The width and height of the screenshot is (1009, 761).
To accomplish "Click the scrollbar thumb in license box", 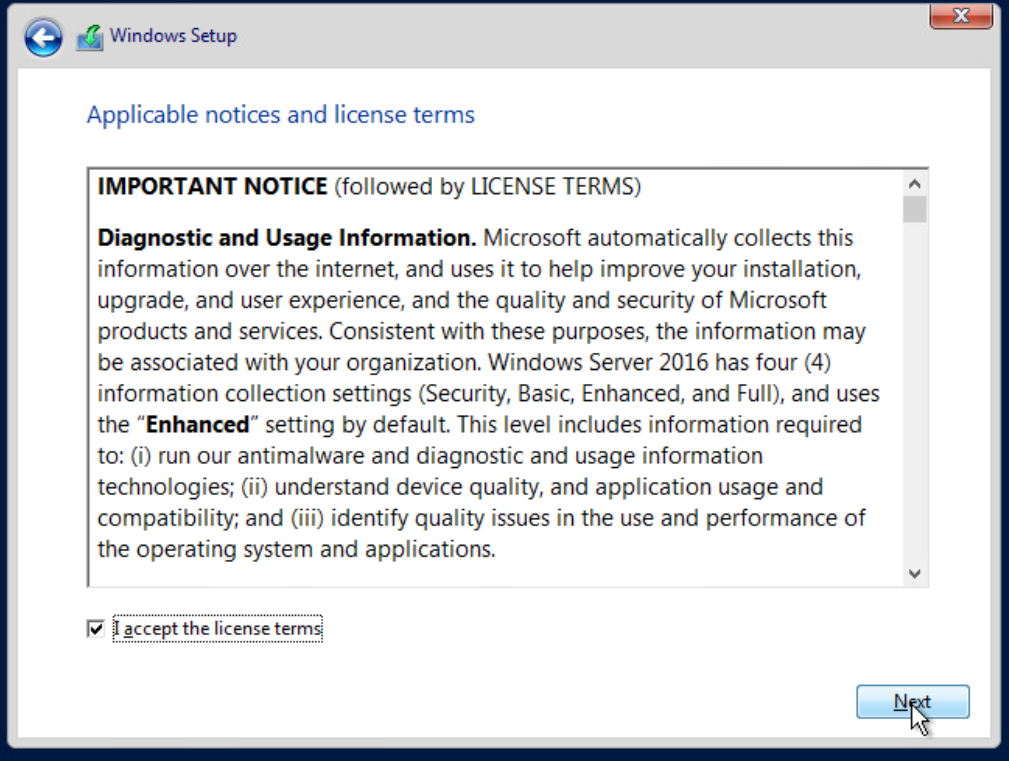I will (914, 208).
